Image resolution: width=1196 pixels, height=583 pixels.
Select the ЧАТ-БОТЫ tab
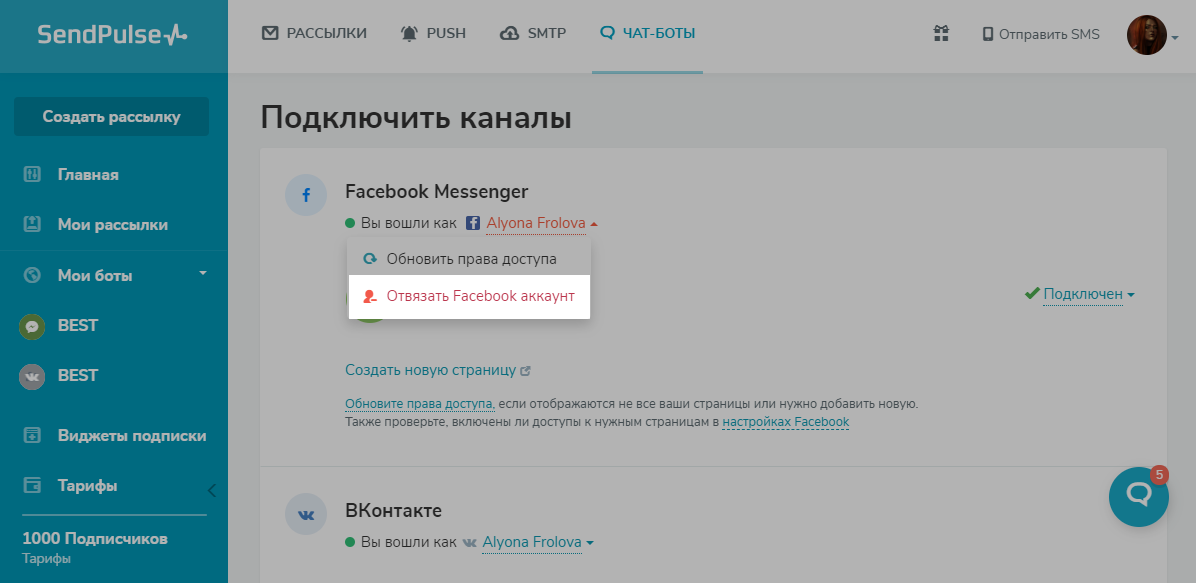coord(648,34)
